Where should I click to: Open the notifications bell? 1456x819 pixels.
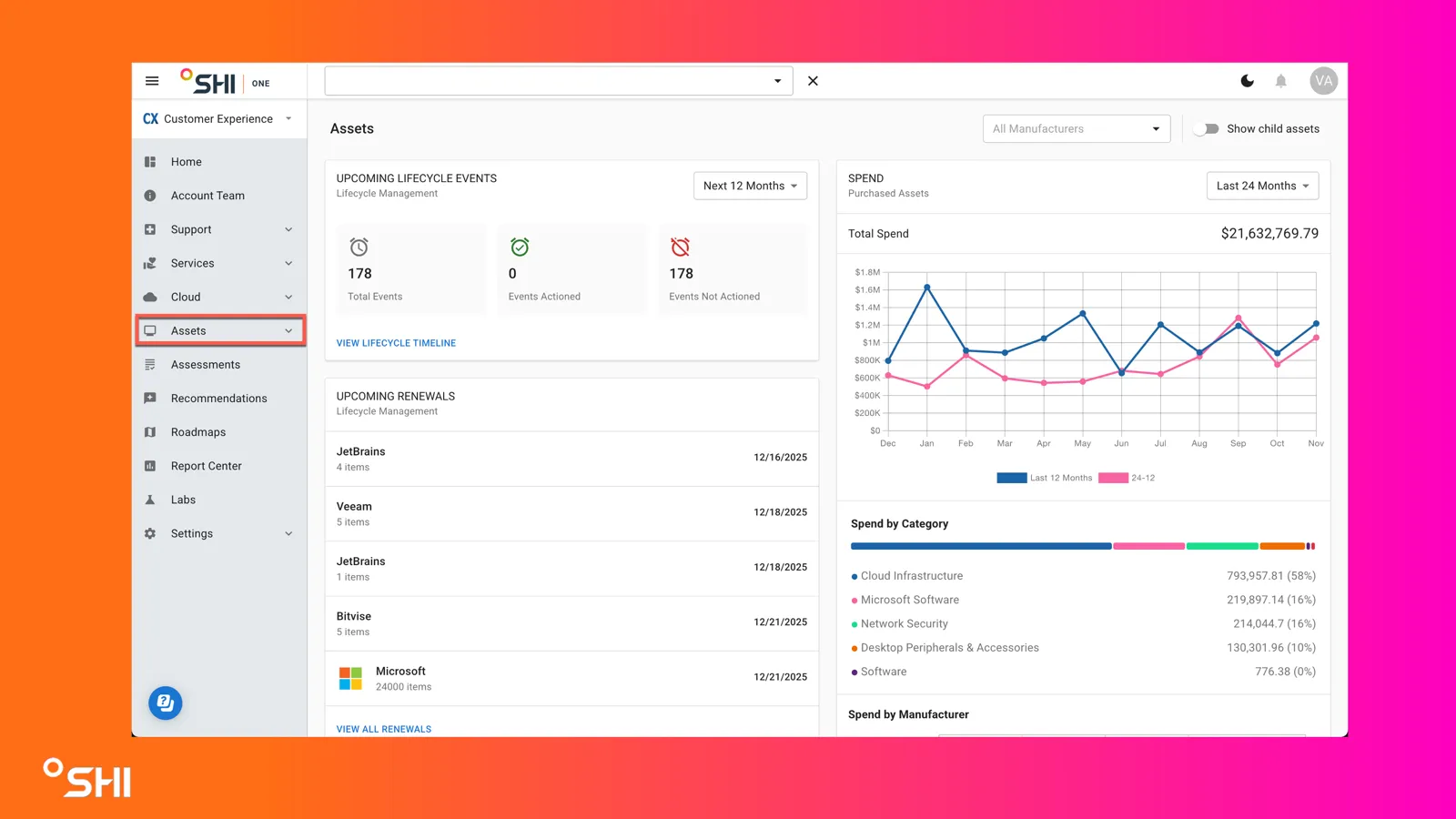pos(1280,81)
